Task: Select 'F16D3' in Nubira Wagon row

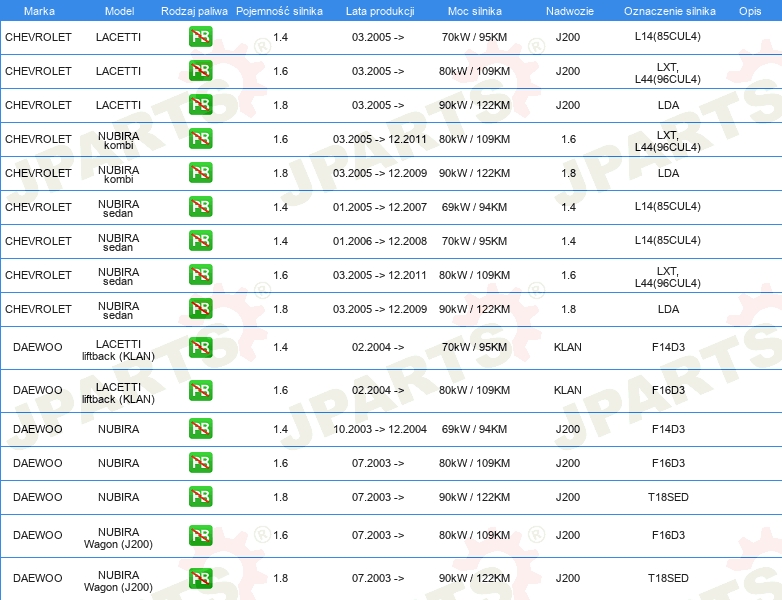Action: 668,535
